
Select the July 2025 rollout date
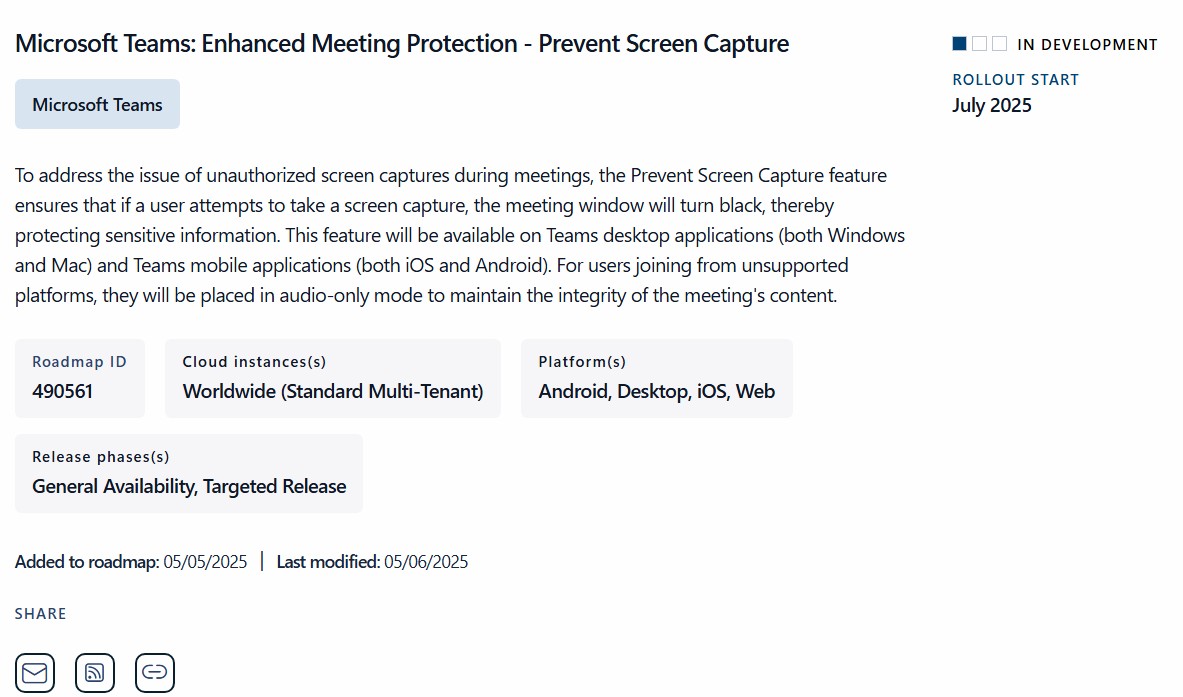(x=991, y=105)
